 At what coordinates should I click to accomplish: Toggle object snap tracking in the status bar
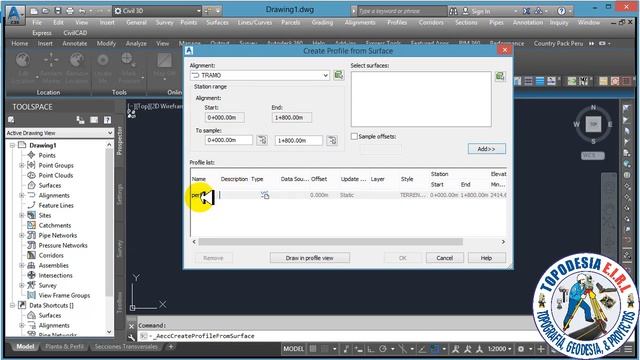click(422, 349)
